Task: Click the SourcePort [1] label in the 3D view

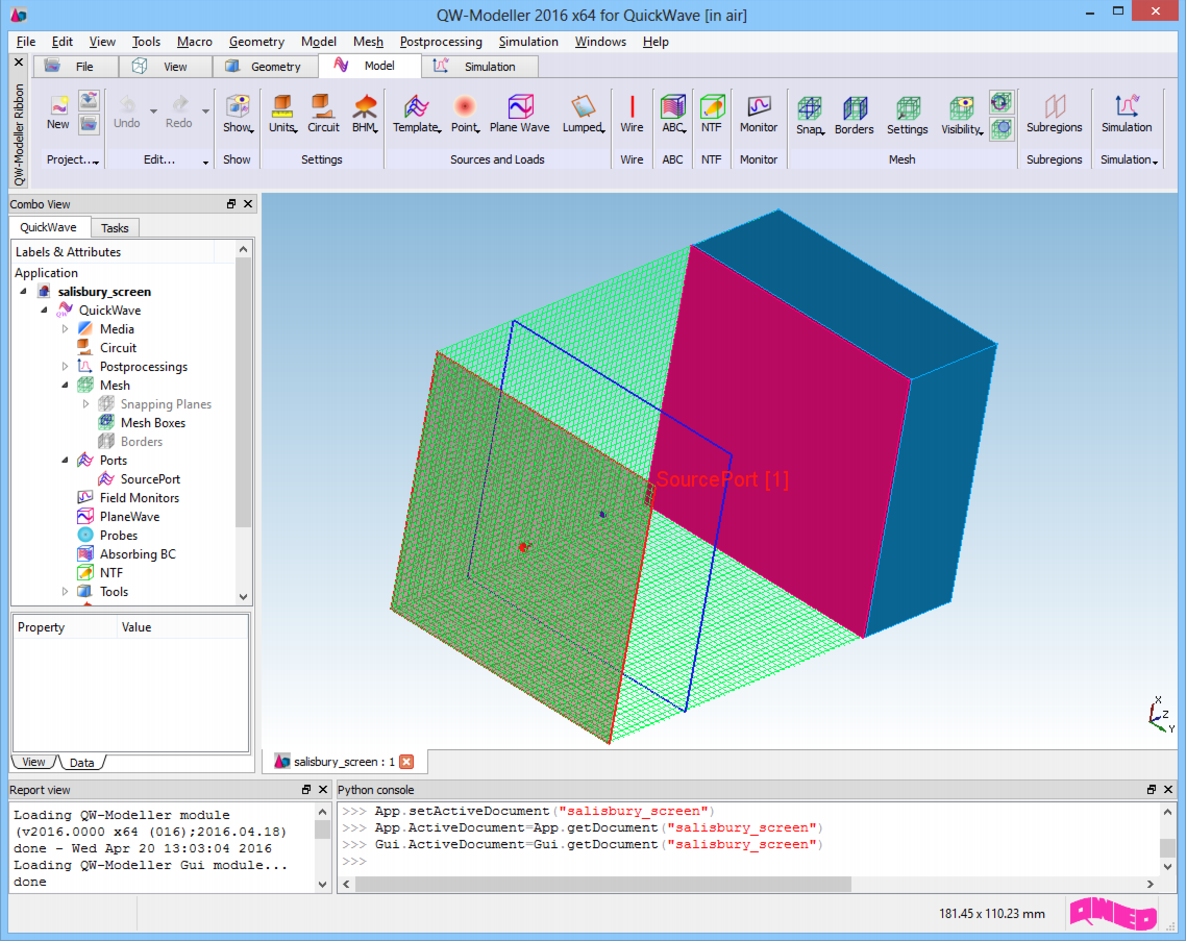Action: click(722, 480)
